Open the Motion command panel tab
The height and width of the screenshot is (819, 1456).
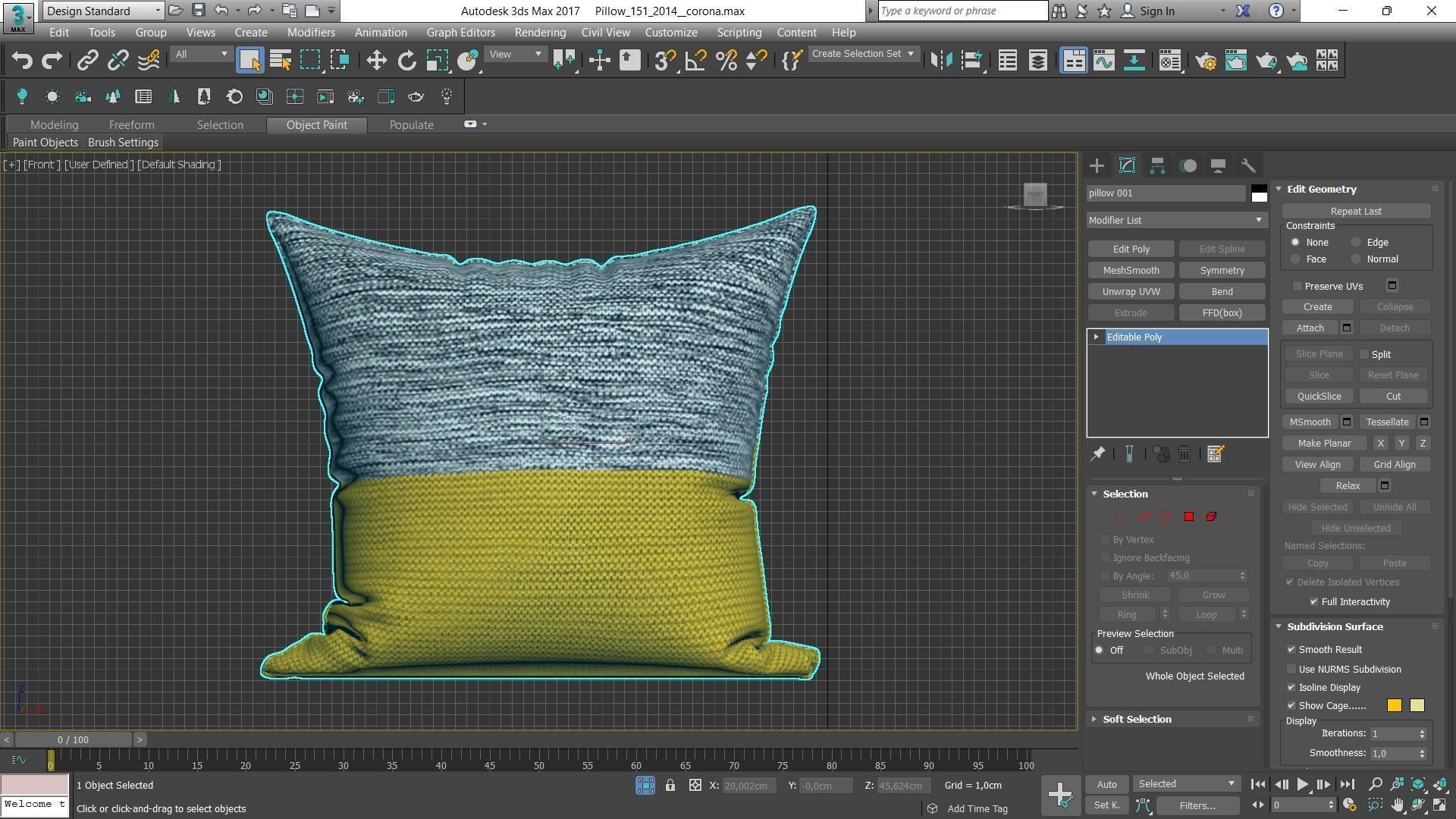point(1188,165)
